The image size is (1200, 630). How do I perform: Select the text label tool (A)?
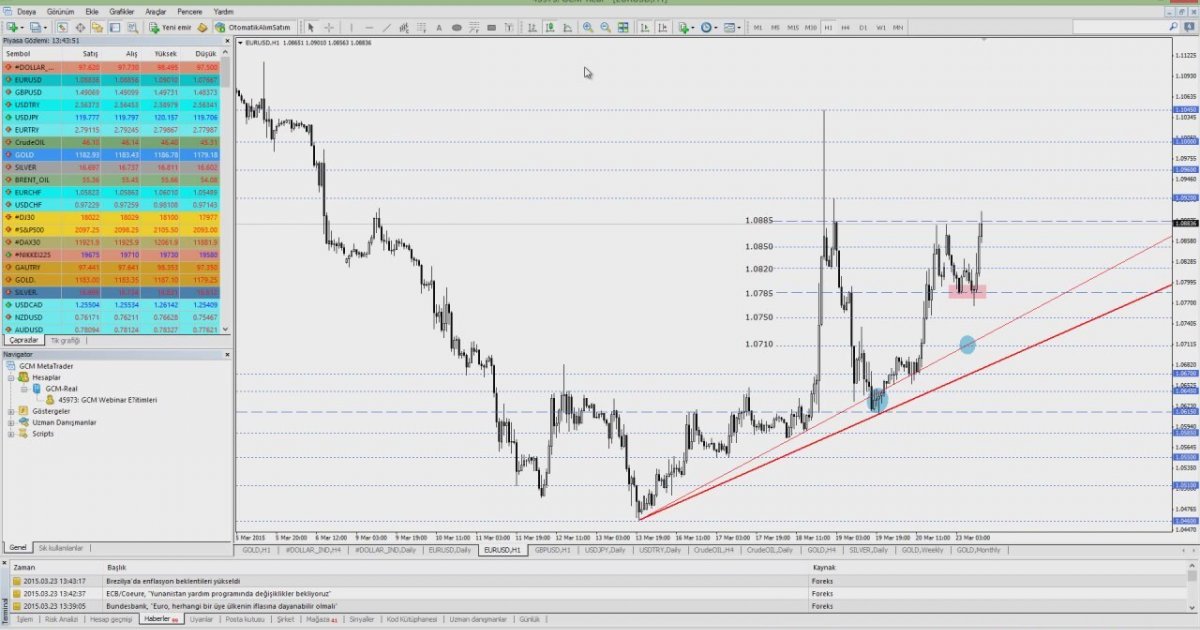[x=439, y=28]
